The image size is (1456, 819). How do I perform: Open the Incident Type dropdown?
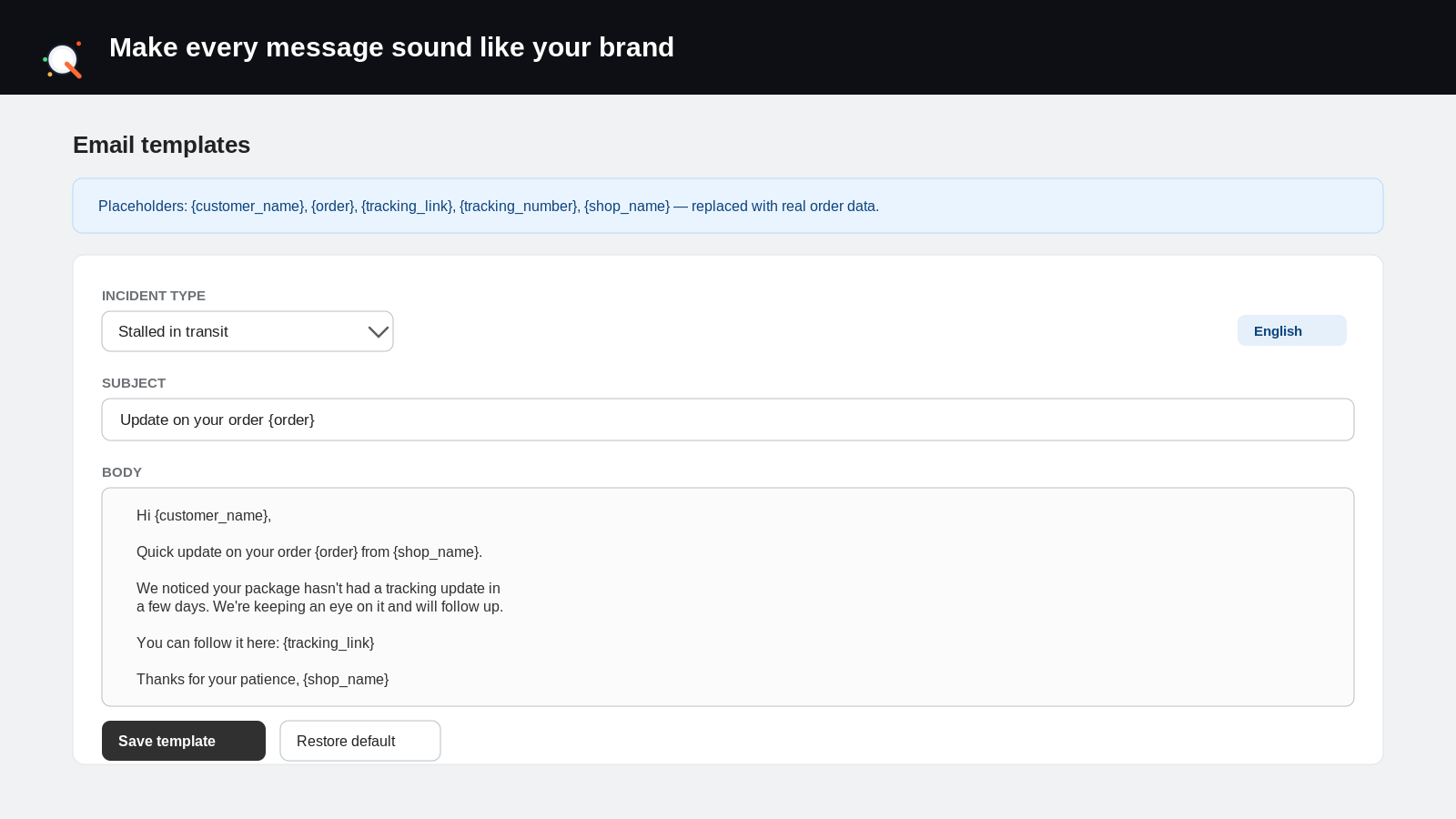[248, 331]
